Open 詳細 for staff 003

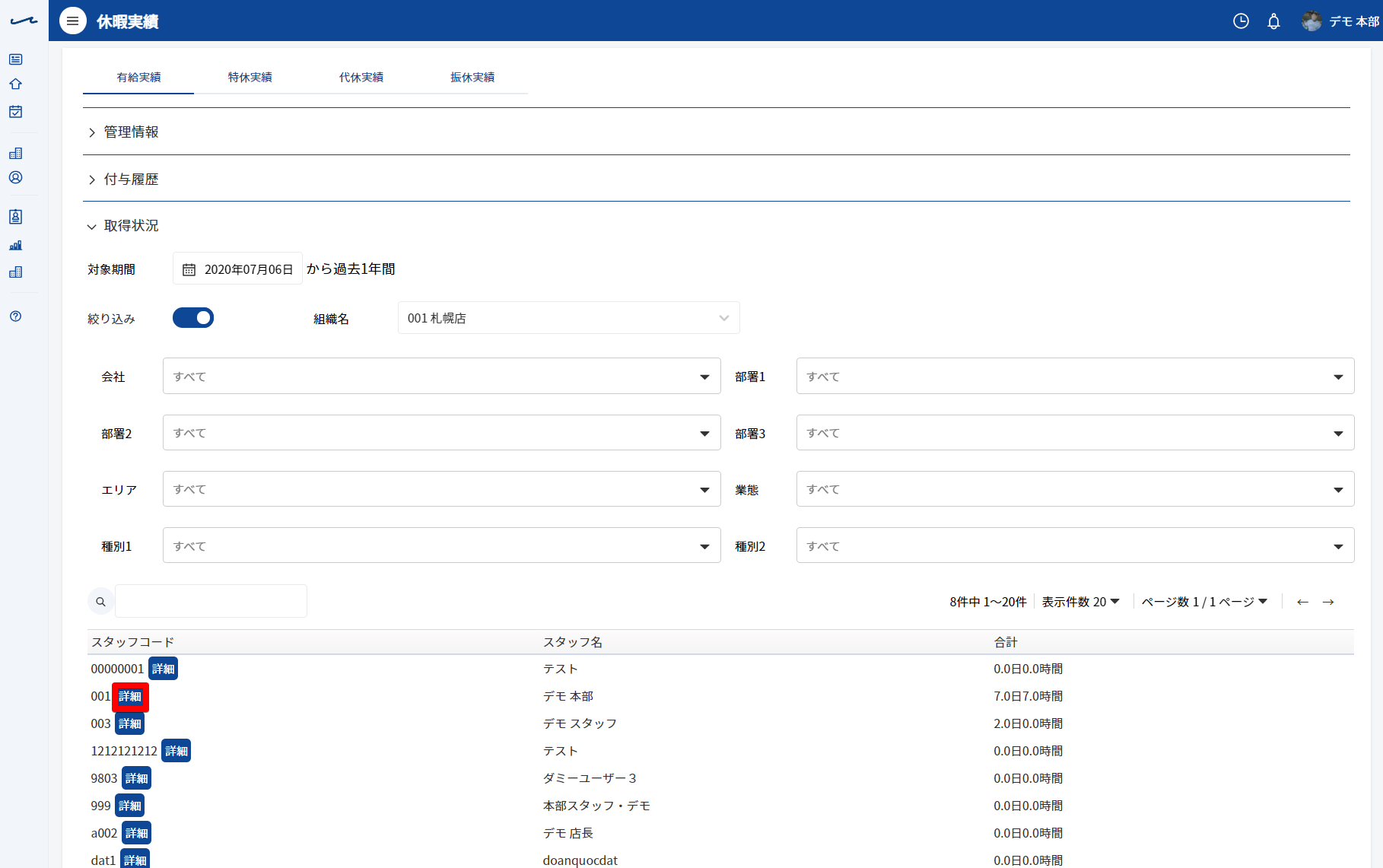130,723
